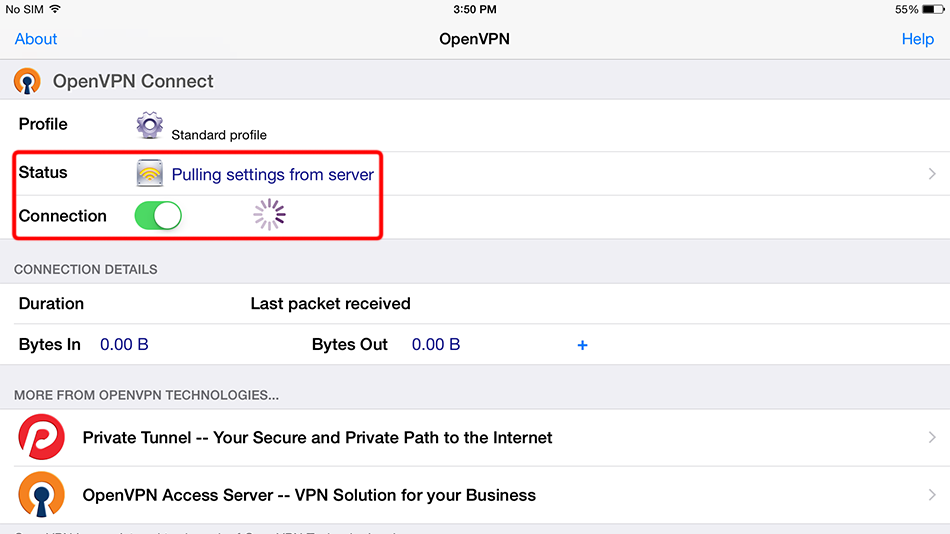The image size is (950, 534).
Task: Tap the Standard profile gear icon
Action: (x=150, y=126)
